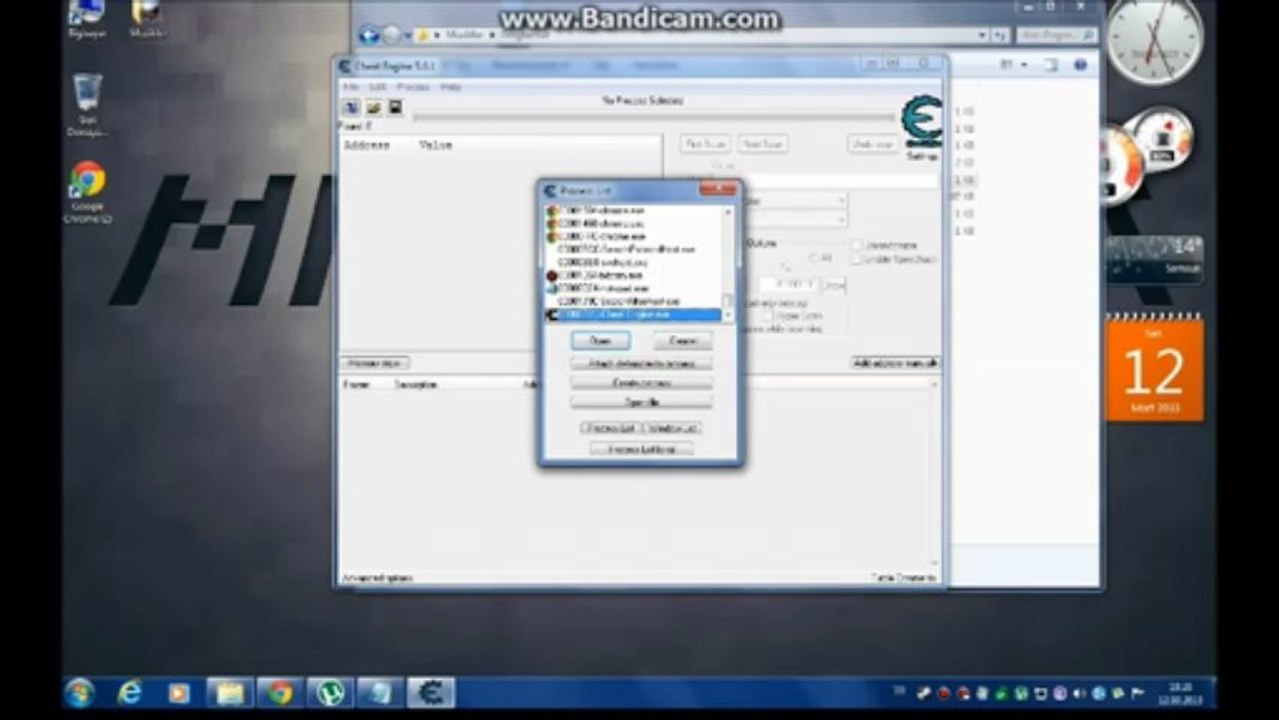Click the orange calendar gadget showing 12

coord(1155,368)
